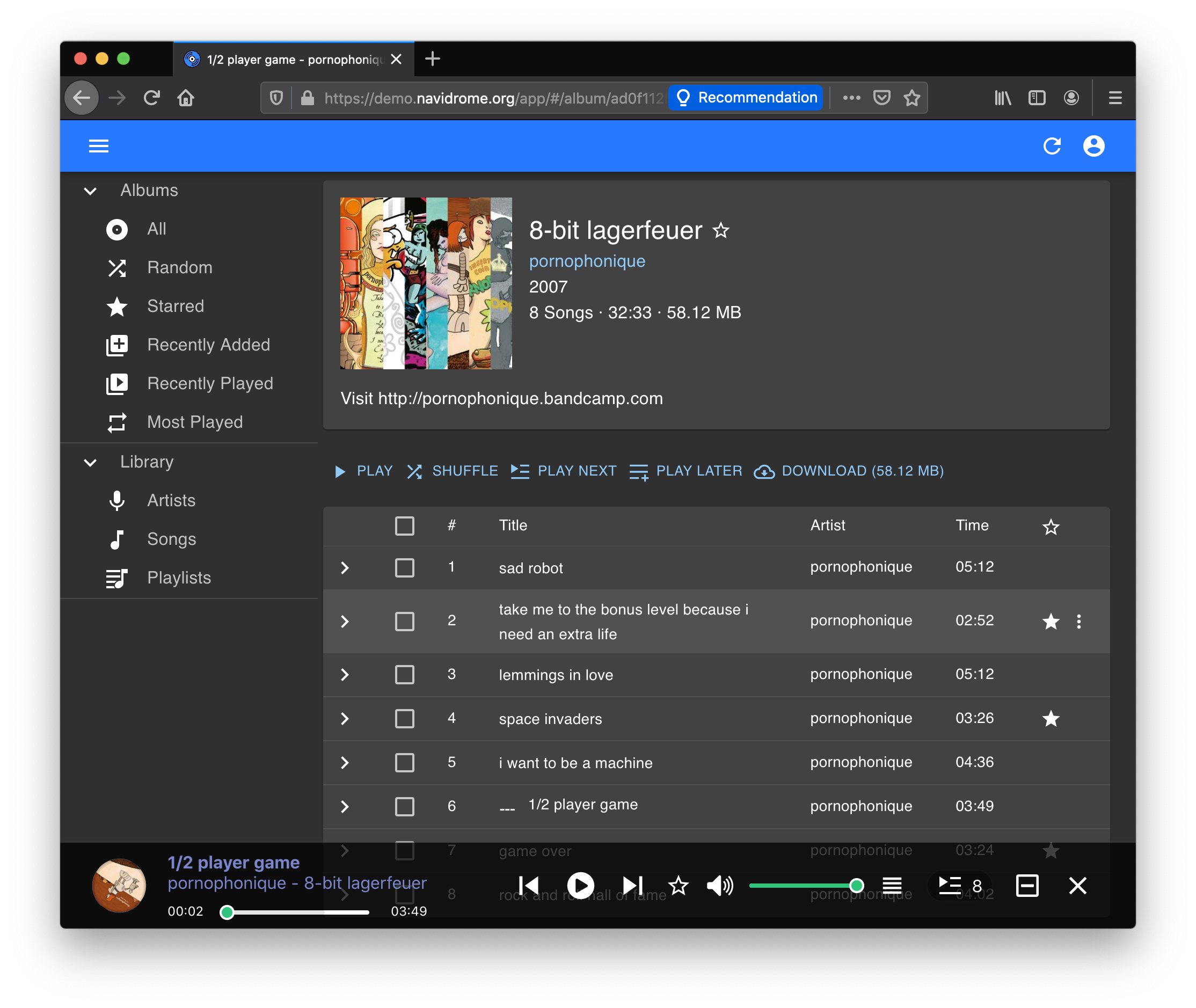Open All albums in sidebar

coord(188,229)
